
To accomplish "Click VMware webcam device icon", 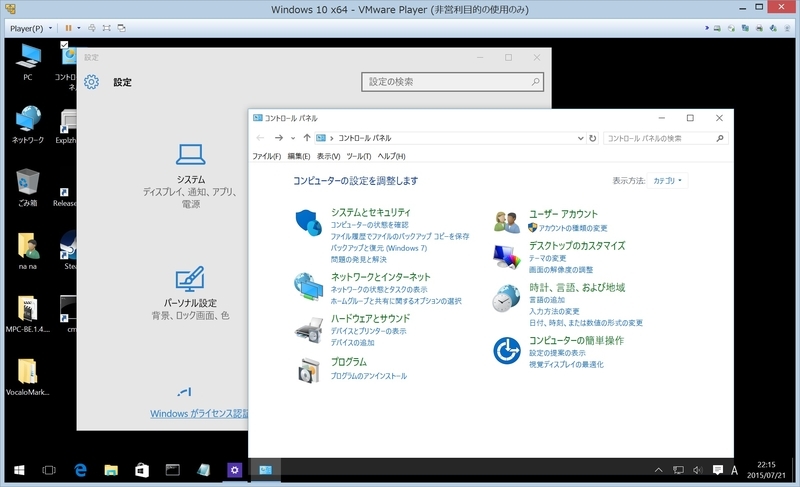I will point(787,29).
